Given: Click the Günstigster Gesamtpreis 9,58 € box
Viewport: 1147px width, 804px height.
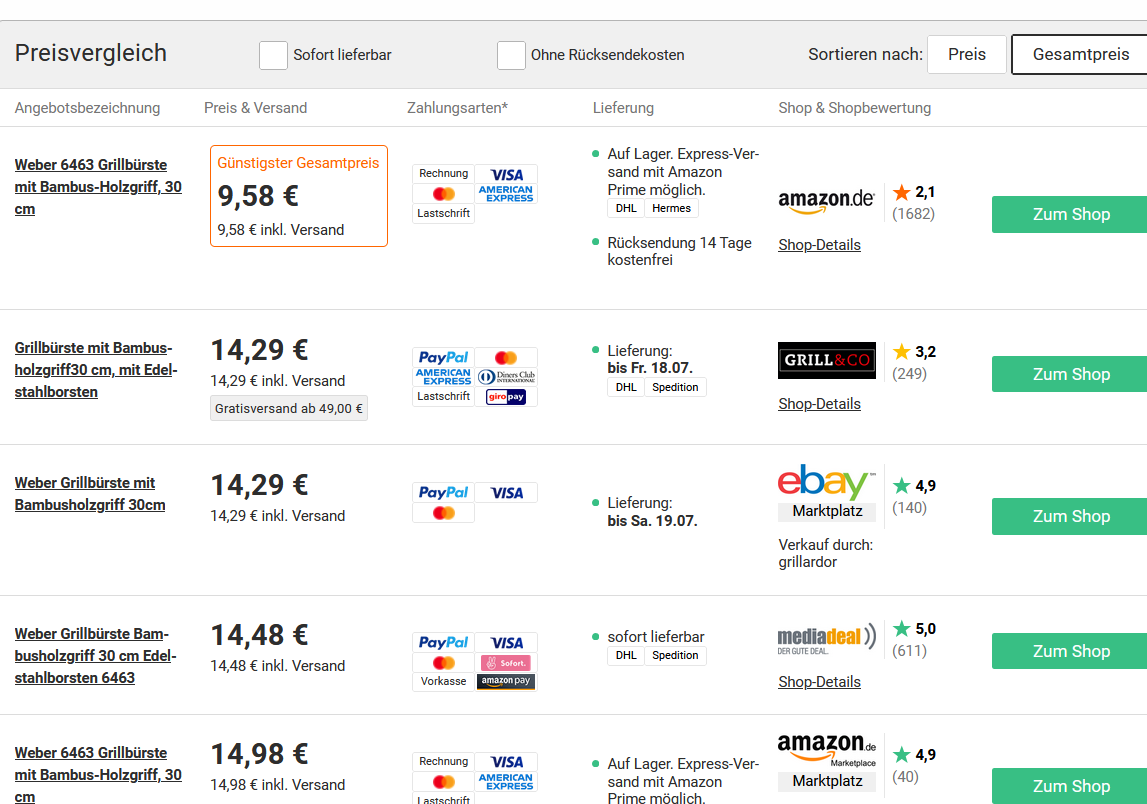Looking at the screenshot, I should click(298, 196).
